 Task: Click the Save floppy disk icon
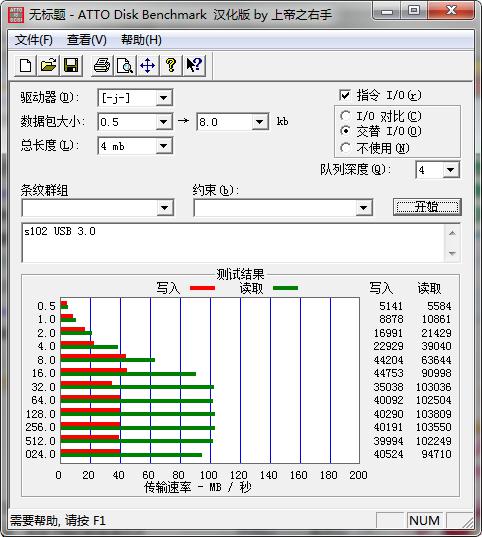pyautogui.click(x=71, y=65)
